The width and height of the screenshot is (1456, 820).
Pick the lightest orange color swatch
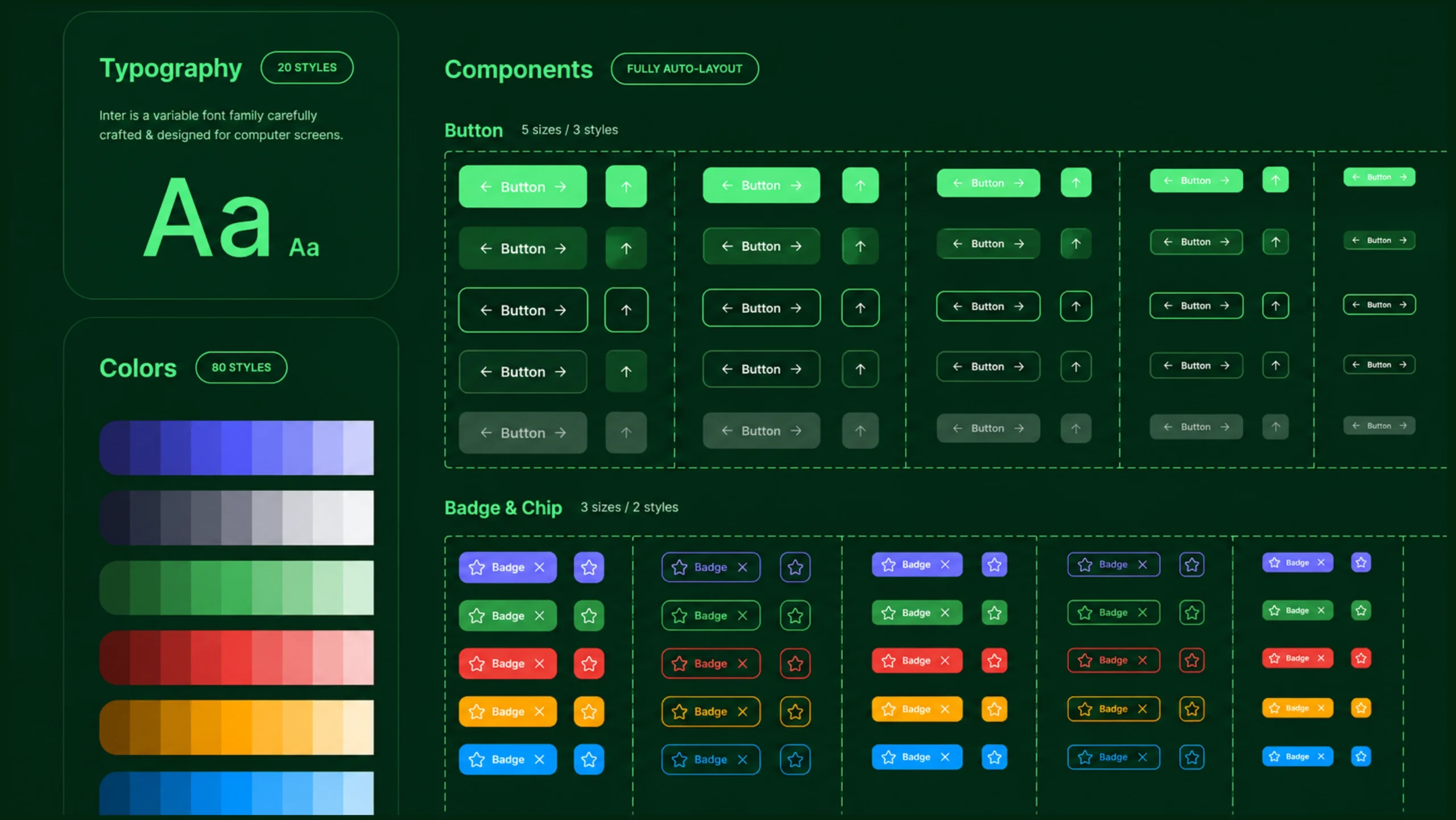(358, 727)
